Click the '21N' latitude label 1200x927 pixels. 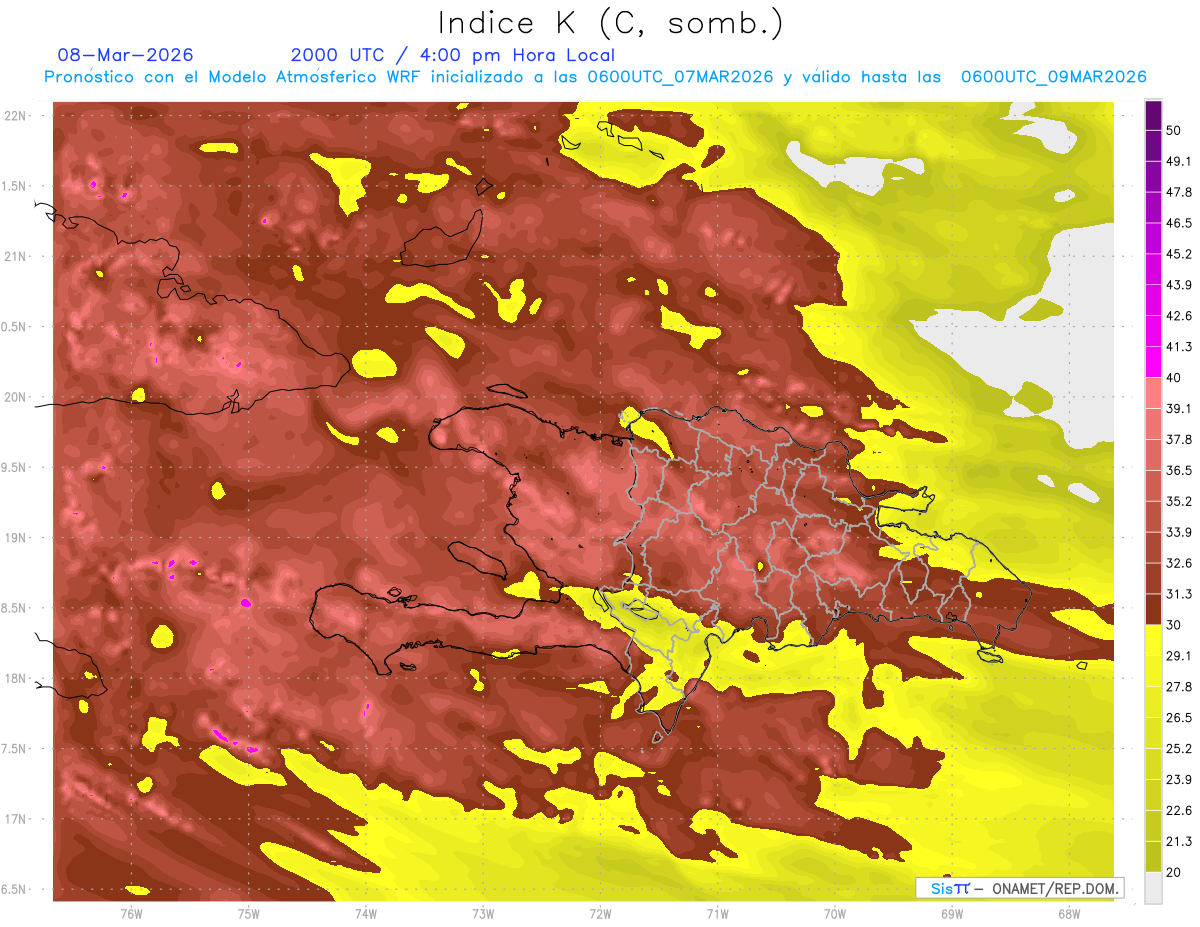click(17, 256)
